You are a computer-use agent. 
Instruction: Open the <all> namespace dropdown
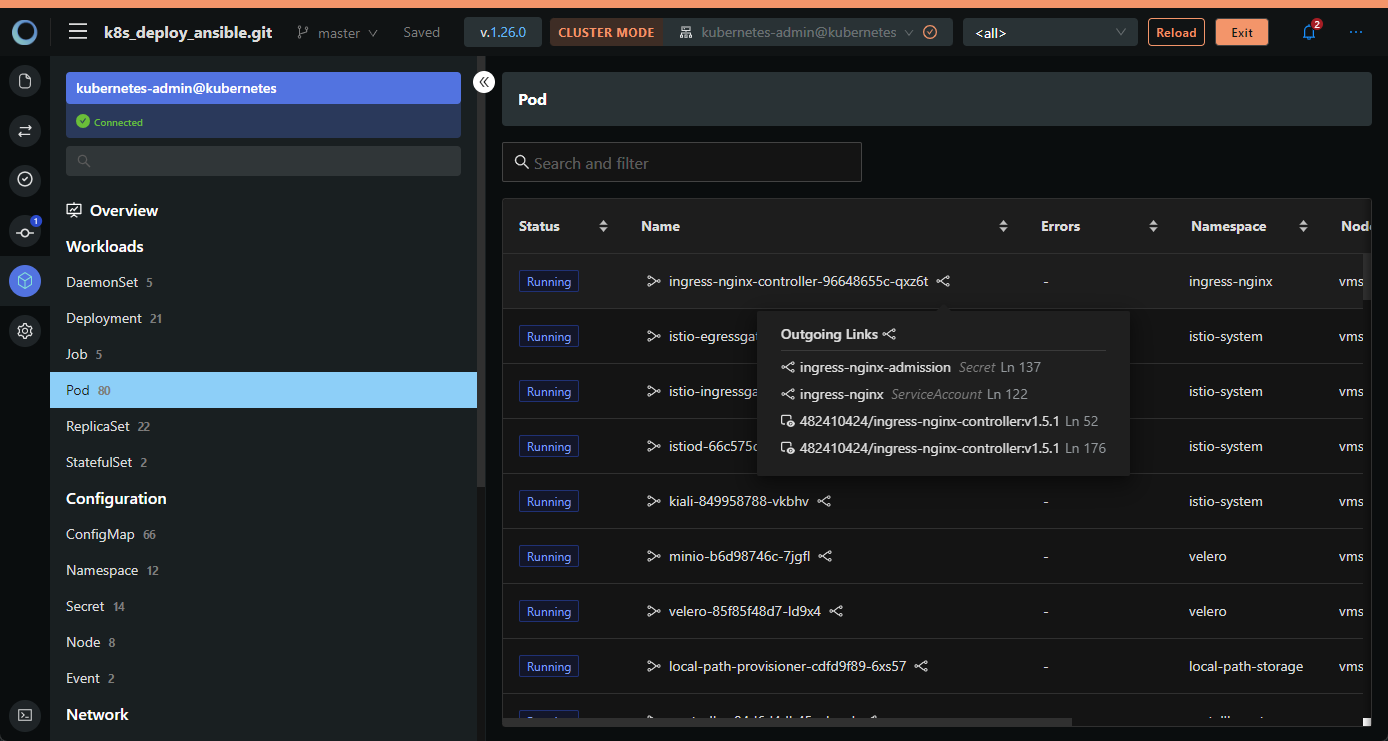(1050, 32)
